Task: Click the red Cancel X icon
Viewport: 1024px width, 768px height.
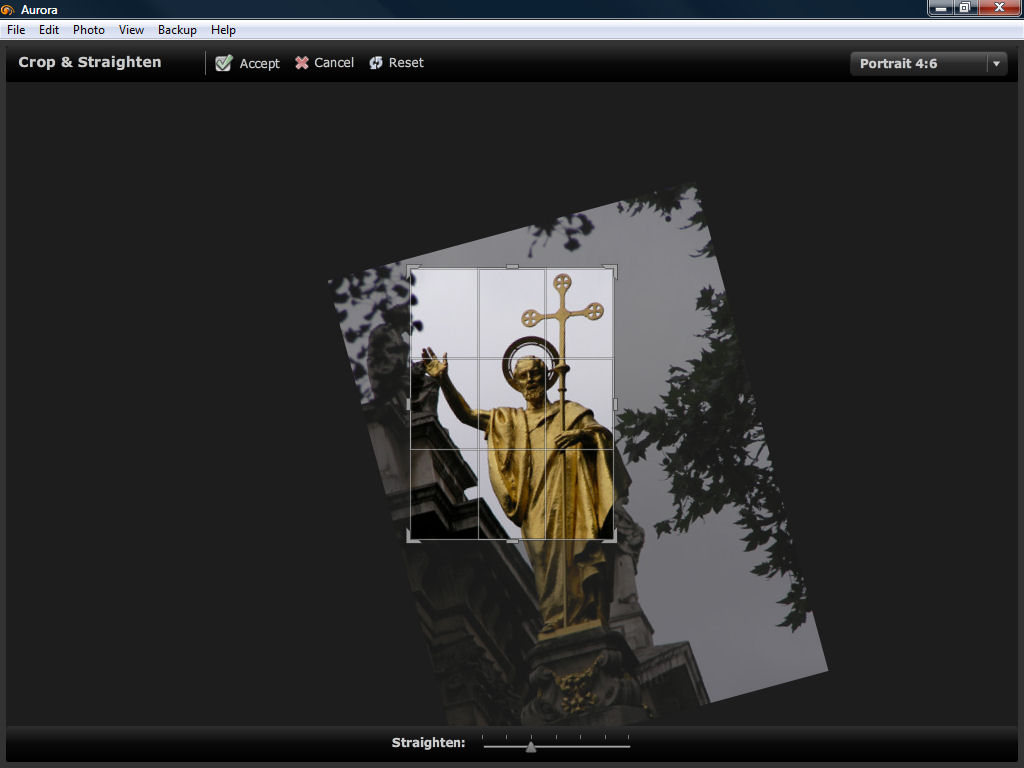Action: (302, 63)
